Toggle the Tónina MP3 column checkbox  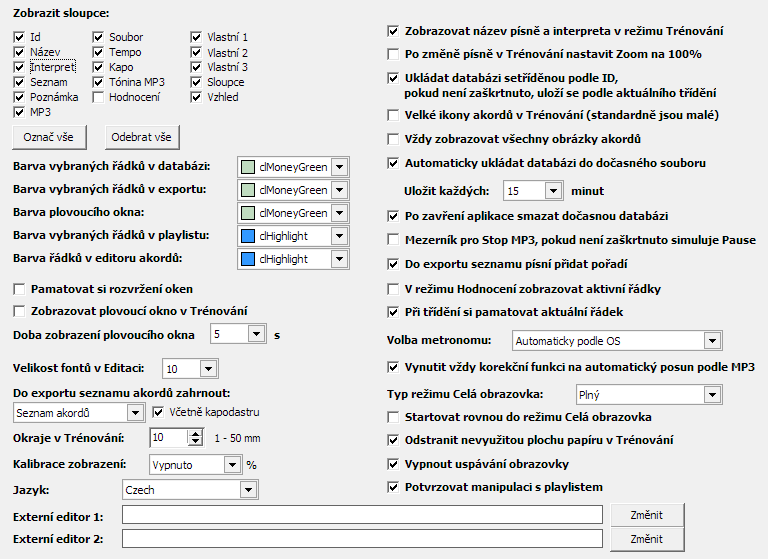(x=98, y=82)
